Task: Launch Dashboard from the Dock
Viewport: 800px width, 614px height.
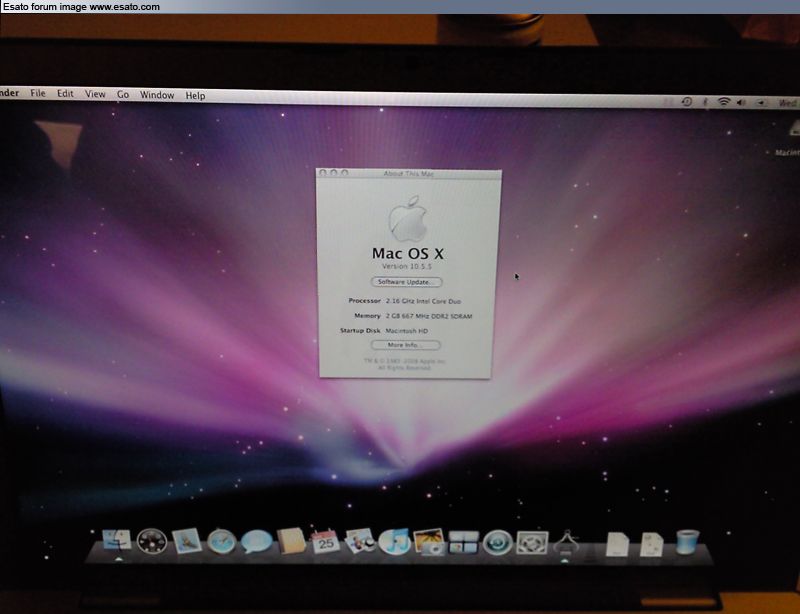Action: click(152, 541)
